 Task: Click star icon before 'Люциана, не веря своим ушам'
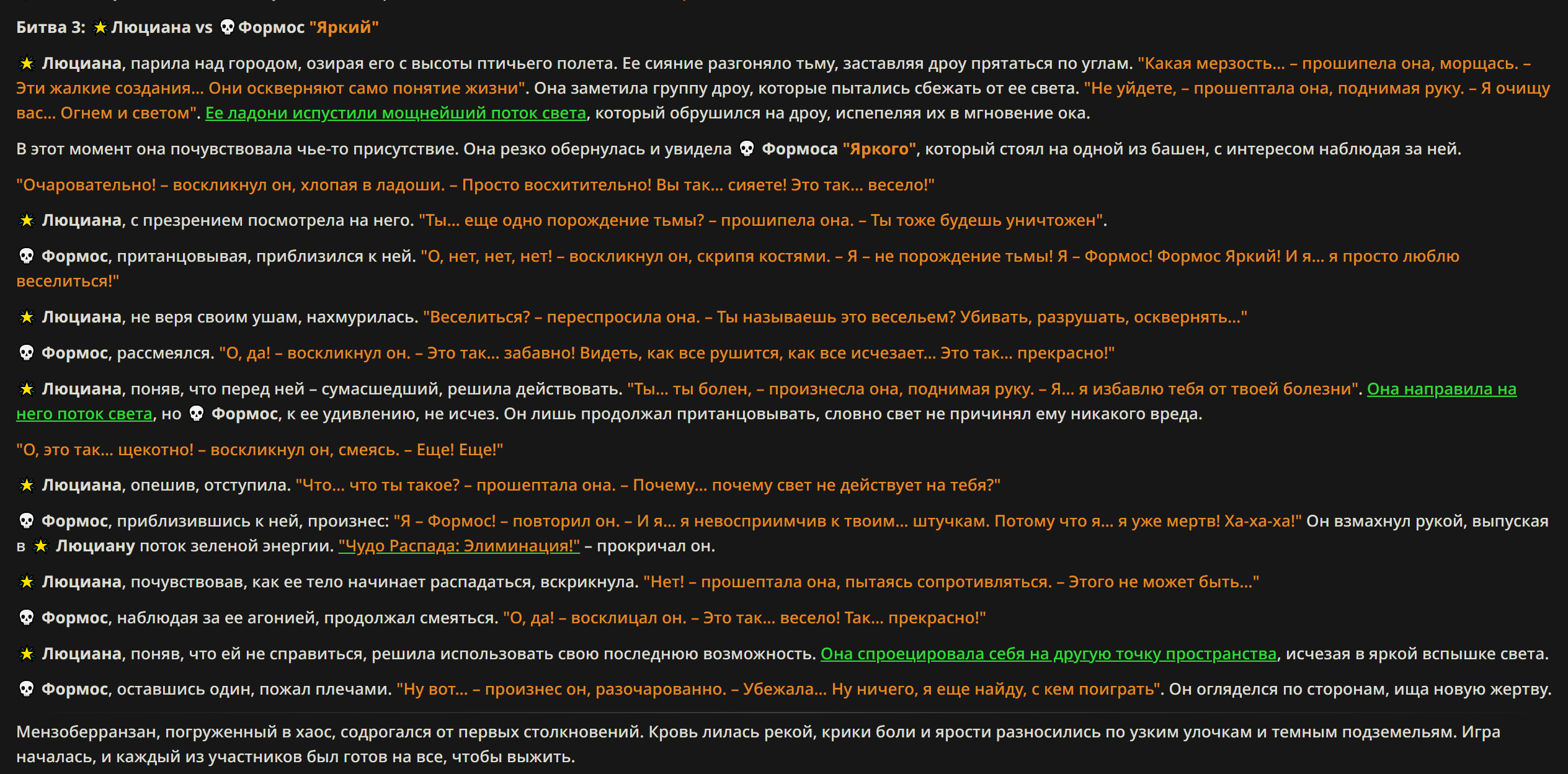point(27,317)
